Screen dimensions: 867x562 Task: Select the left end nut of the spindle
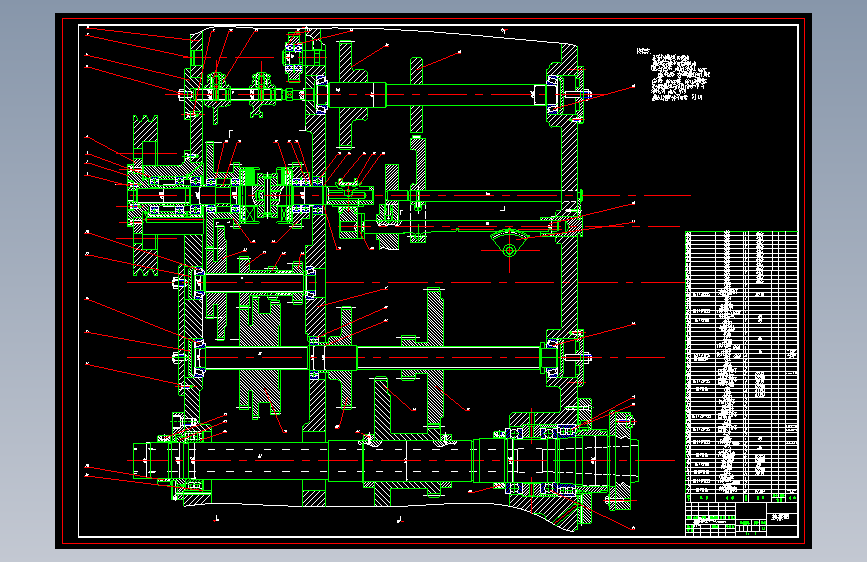pos(142,460)
